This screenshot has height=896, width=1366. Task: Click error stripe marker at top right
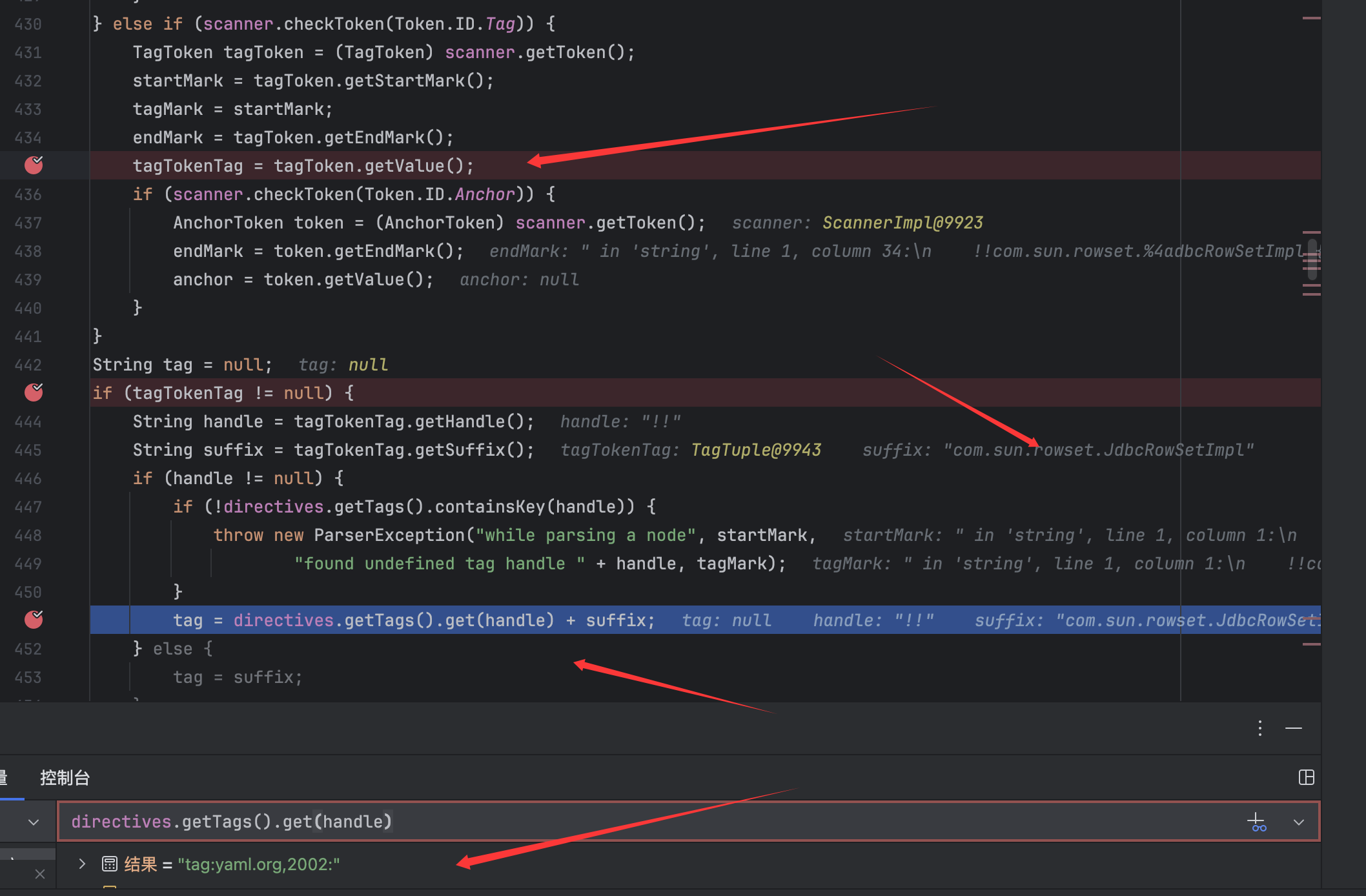click(1311, 18)
